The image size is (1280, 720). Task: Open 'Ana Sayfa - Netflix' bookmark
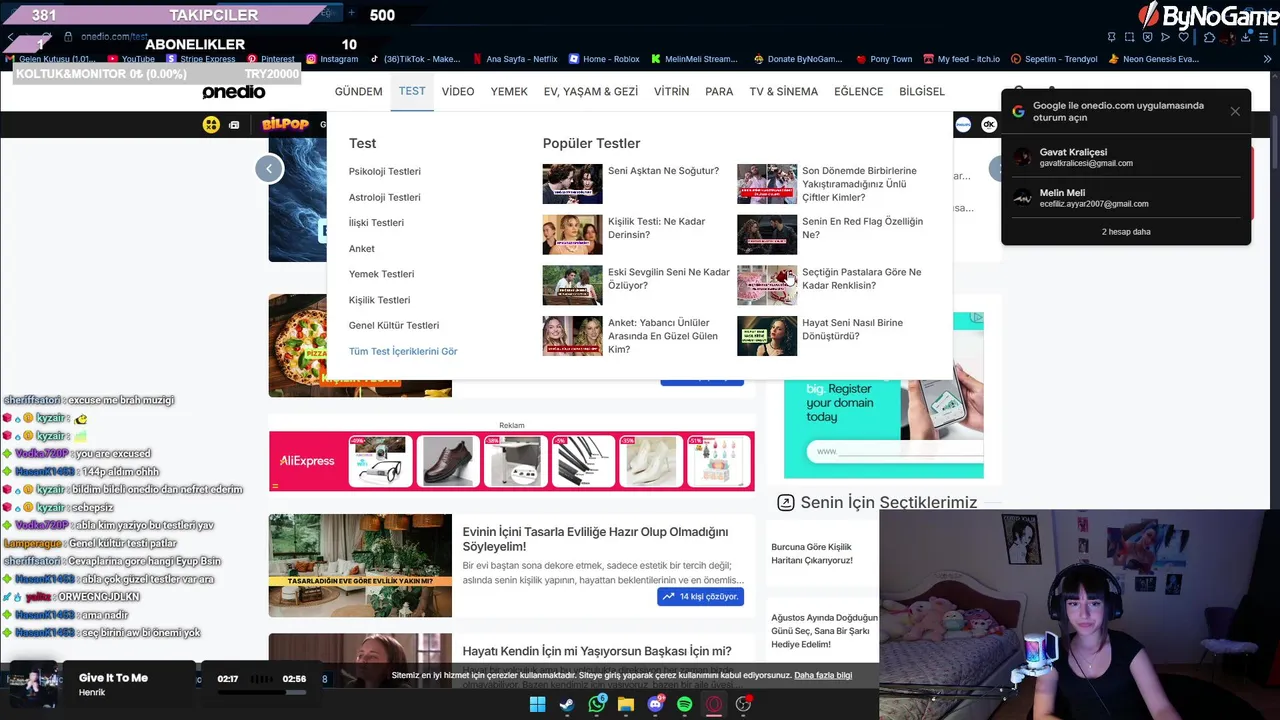pos(514,59)
